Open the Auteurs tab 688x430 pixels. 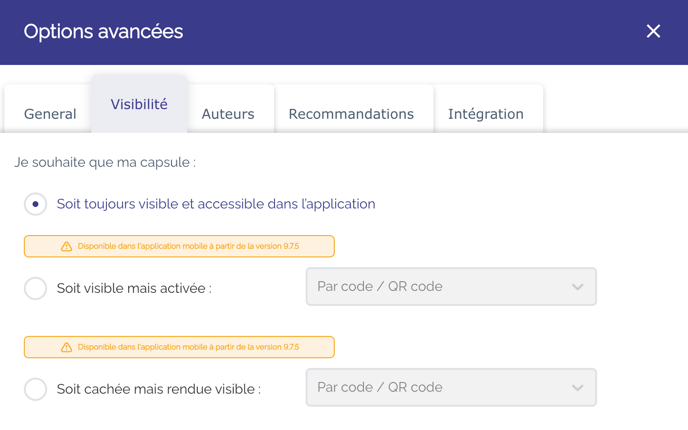click(x=228, y=114)
